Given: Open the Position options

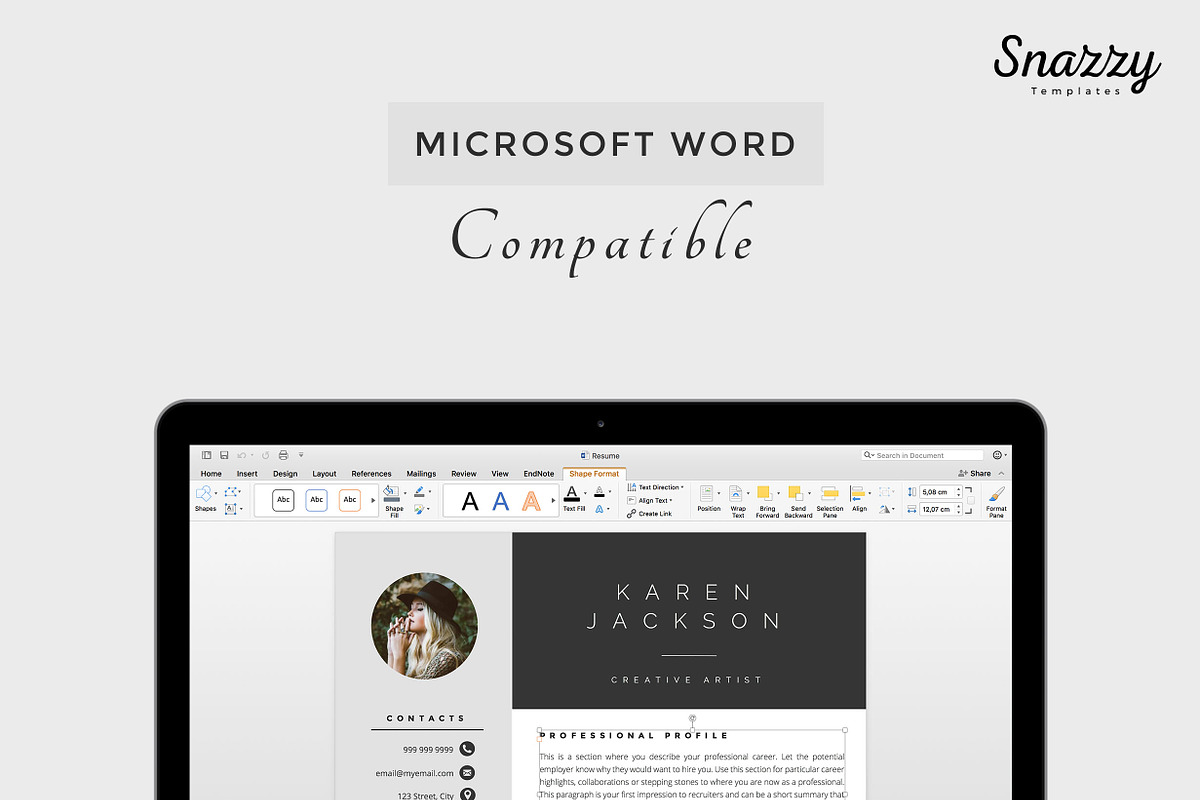Looking at the screenshot, I should pyautogui.click(x=709, y=500).
